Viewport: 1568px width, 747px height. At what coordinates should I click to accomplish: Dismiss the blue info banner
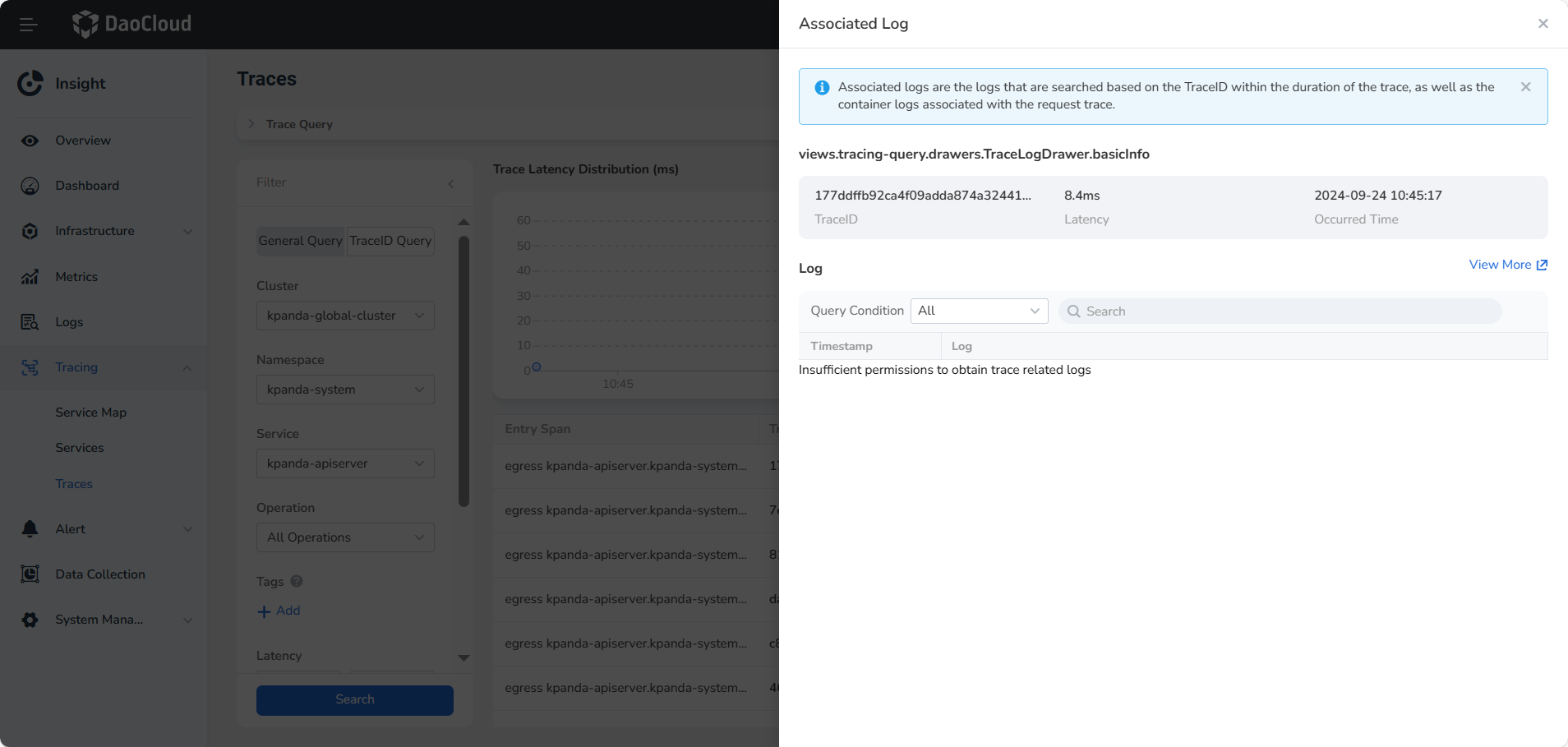pyautogui.click(x=1525, y=87)
